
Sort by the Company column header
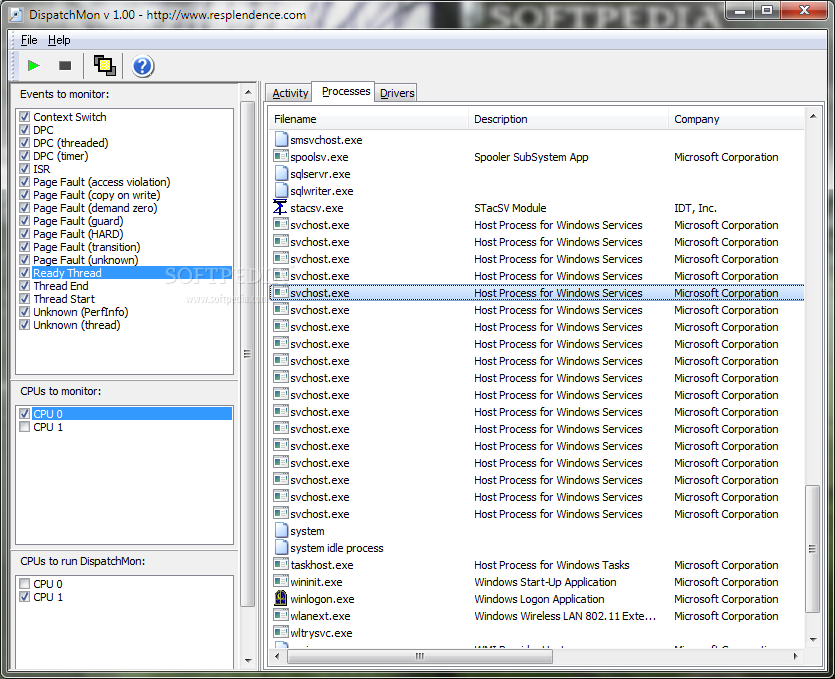click(x=736, y=119)
